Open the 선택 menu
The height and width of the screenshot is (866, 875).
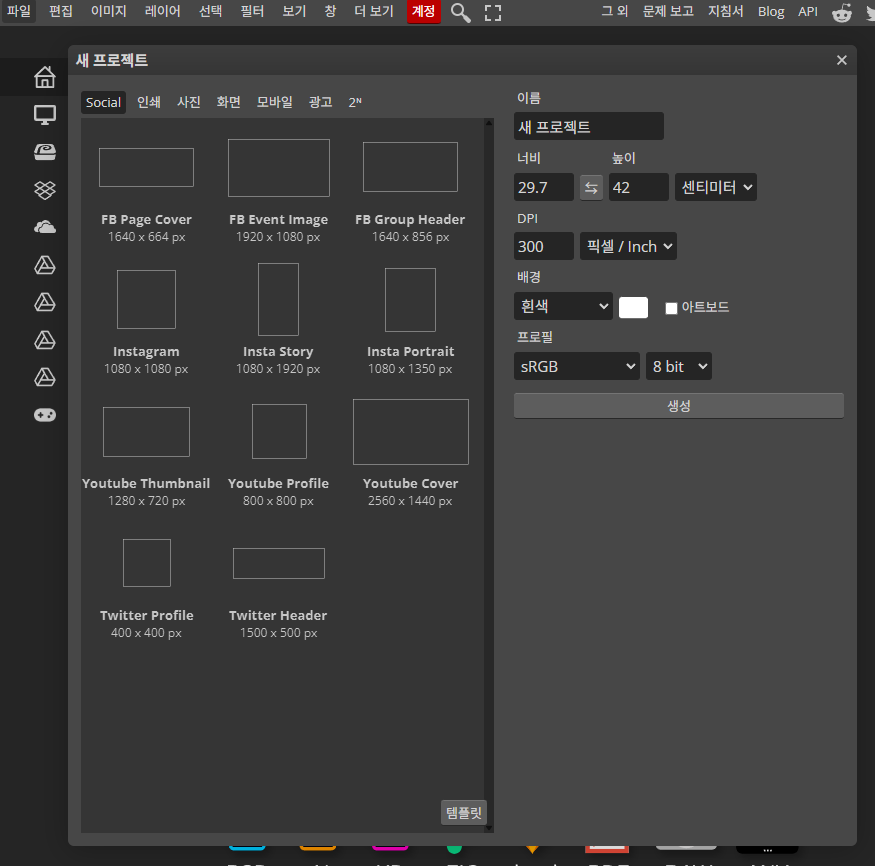point(210,11)
